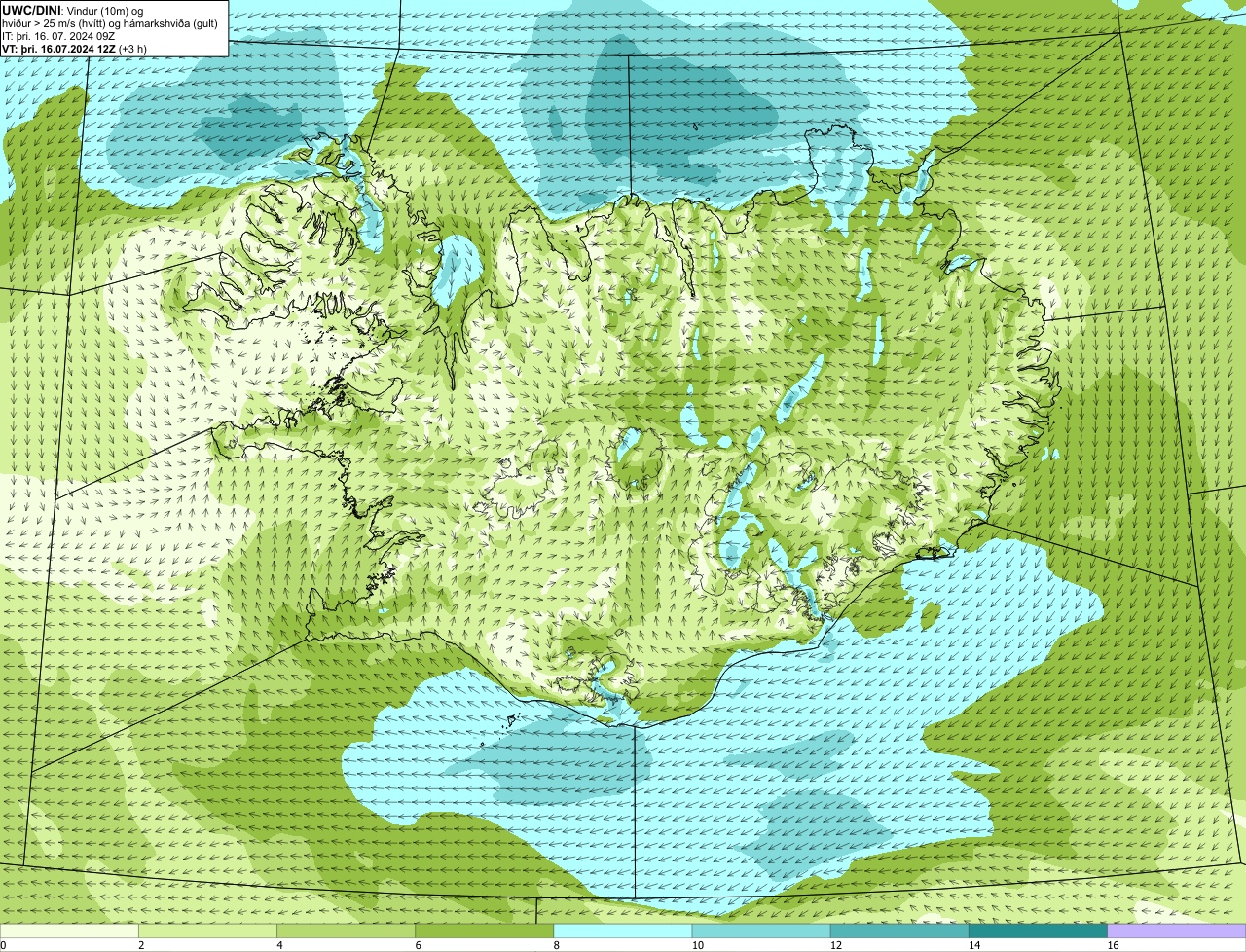Click the legend scale label "16"
The image size is (1246, 952).
click(1113, 945)
